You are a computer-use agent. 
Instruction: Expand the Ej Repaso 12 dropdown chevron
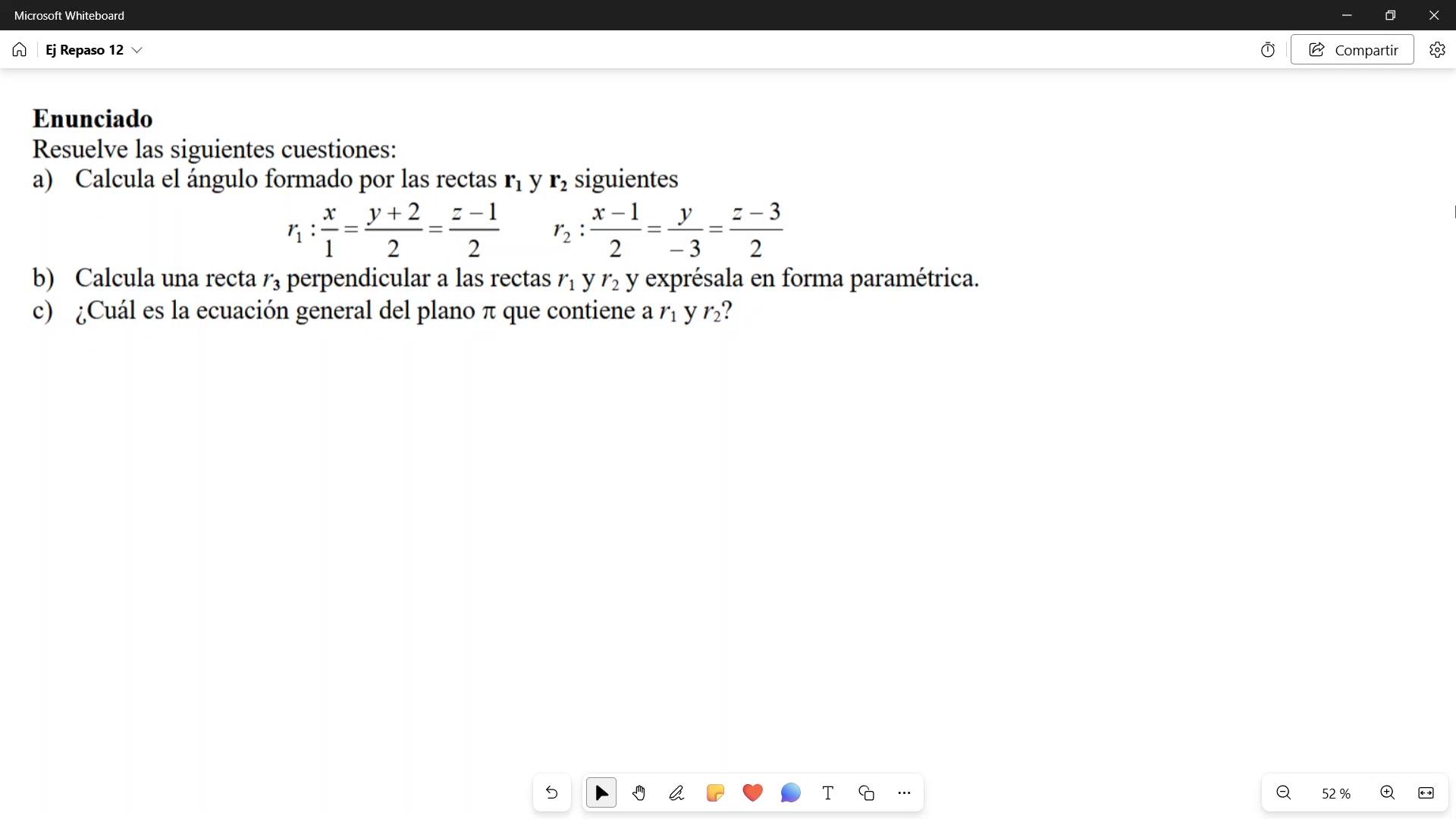click(137, 50)
